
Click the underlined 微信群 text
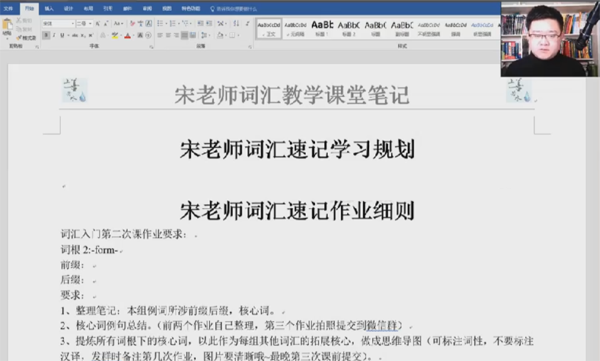[x=382, y=325]
